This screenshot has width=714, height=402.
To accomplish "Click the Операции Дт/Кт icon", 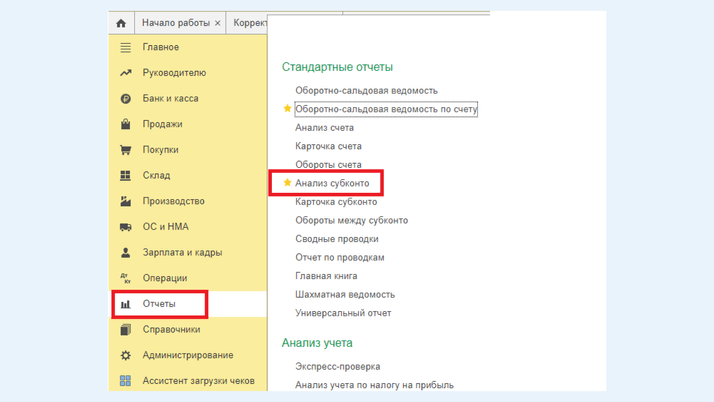I will click(x=126, y=278).
